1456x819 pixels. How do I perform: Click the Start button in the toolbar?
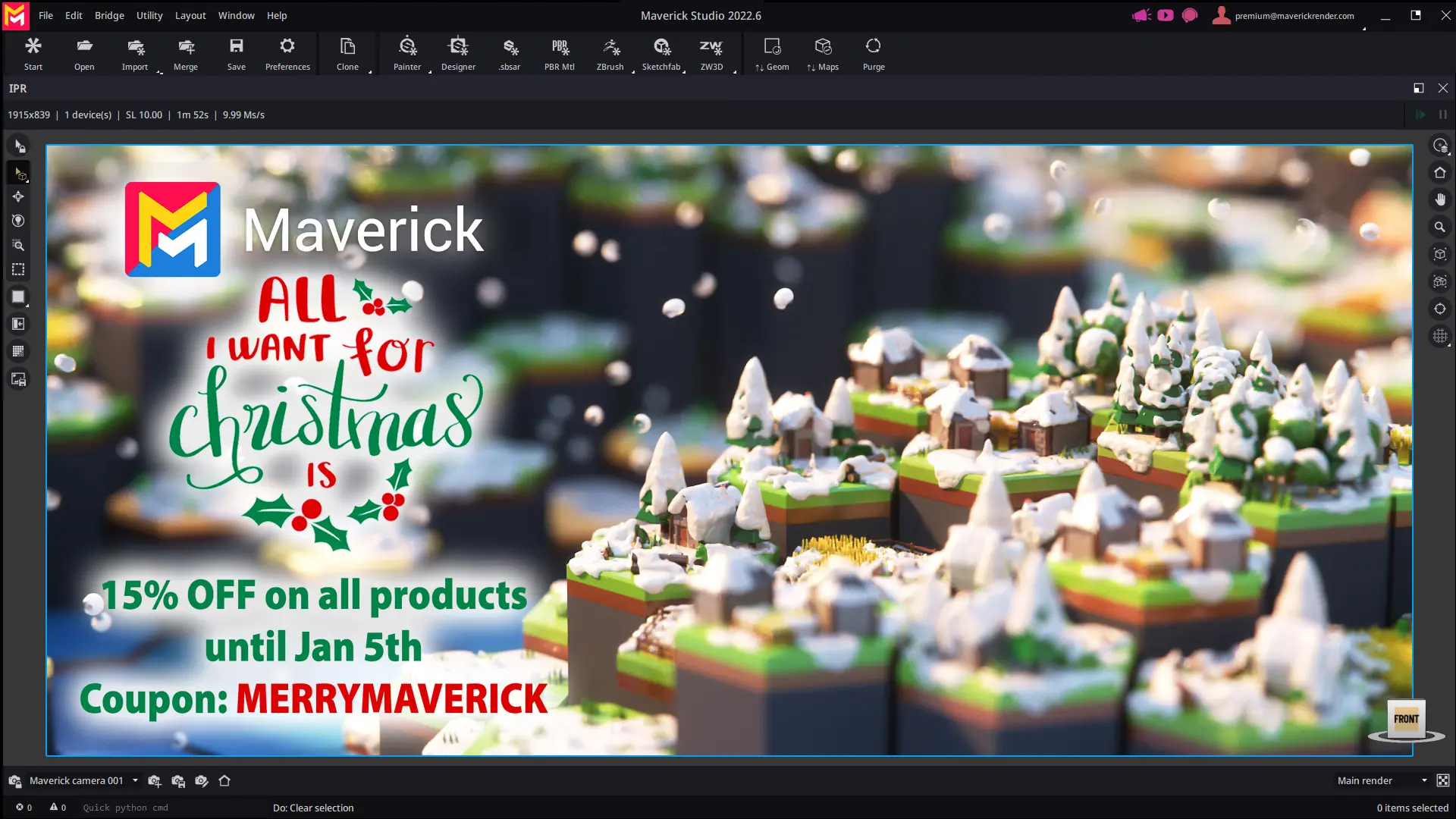[33, 53]
